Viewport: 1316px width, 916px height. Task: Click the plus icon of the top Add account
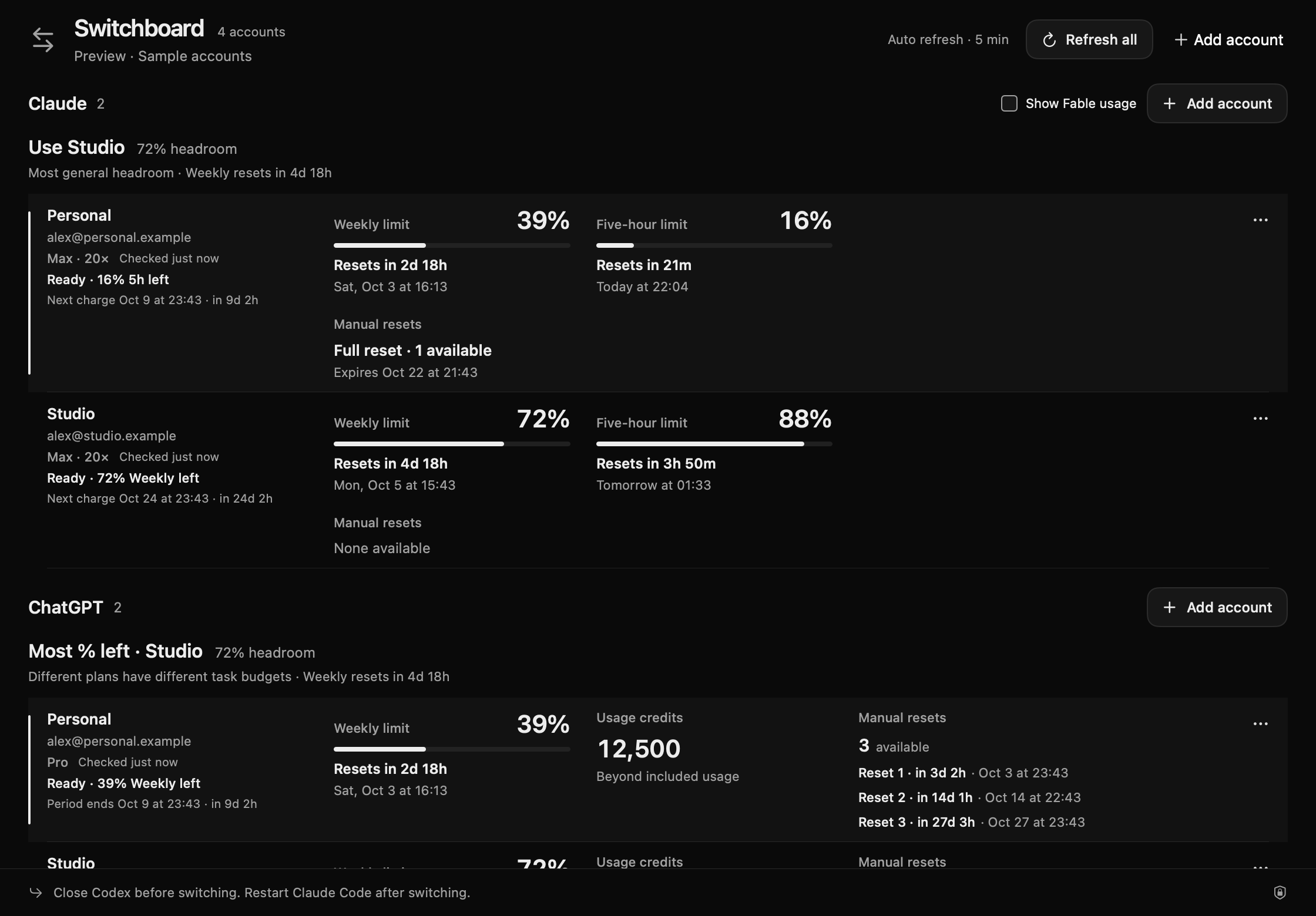pos(1180,40)
